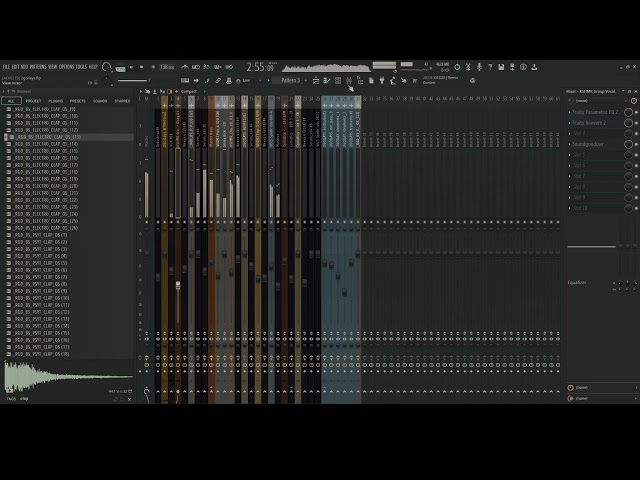Open the mixer input (none) dropdown
This screenshot has width=640, height=480.
tap(598, 101)
